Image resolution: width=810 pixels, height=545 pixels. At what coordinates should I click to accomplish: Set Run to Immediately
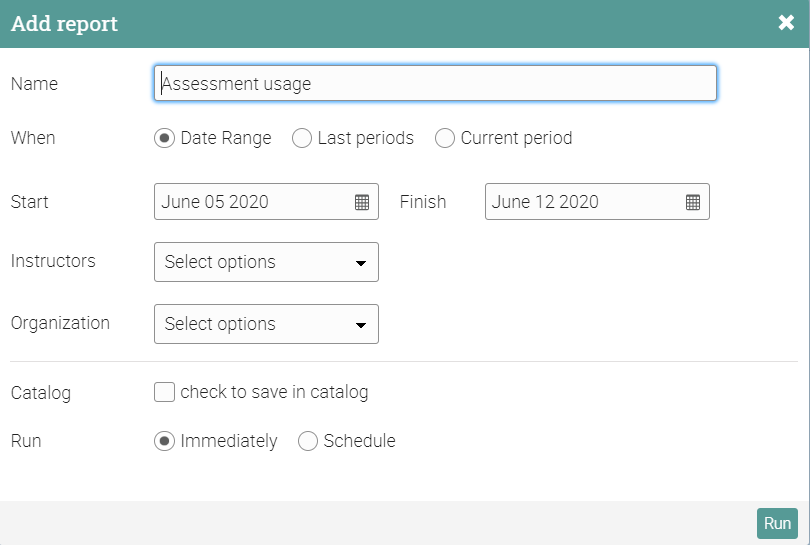pyautogui.click(x=164, y=441)
